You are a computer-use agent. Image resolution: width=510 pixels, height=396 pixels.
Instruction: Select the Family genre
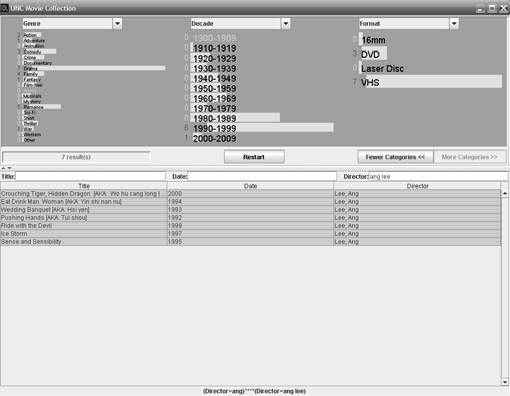click(33, 74)
